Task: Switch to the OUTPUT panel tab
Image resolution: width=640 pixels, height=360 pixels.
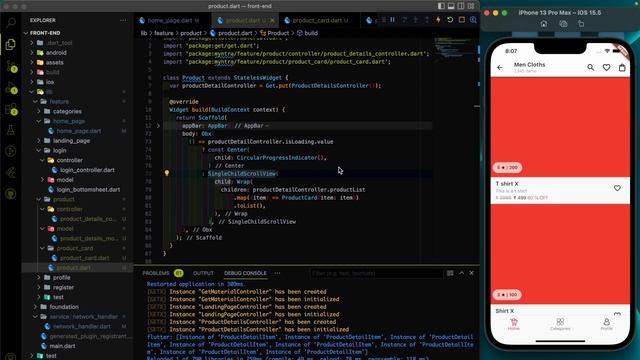Action: (203, 273)
